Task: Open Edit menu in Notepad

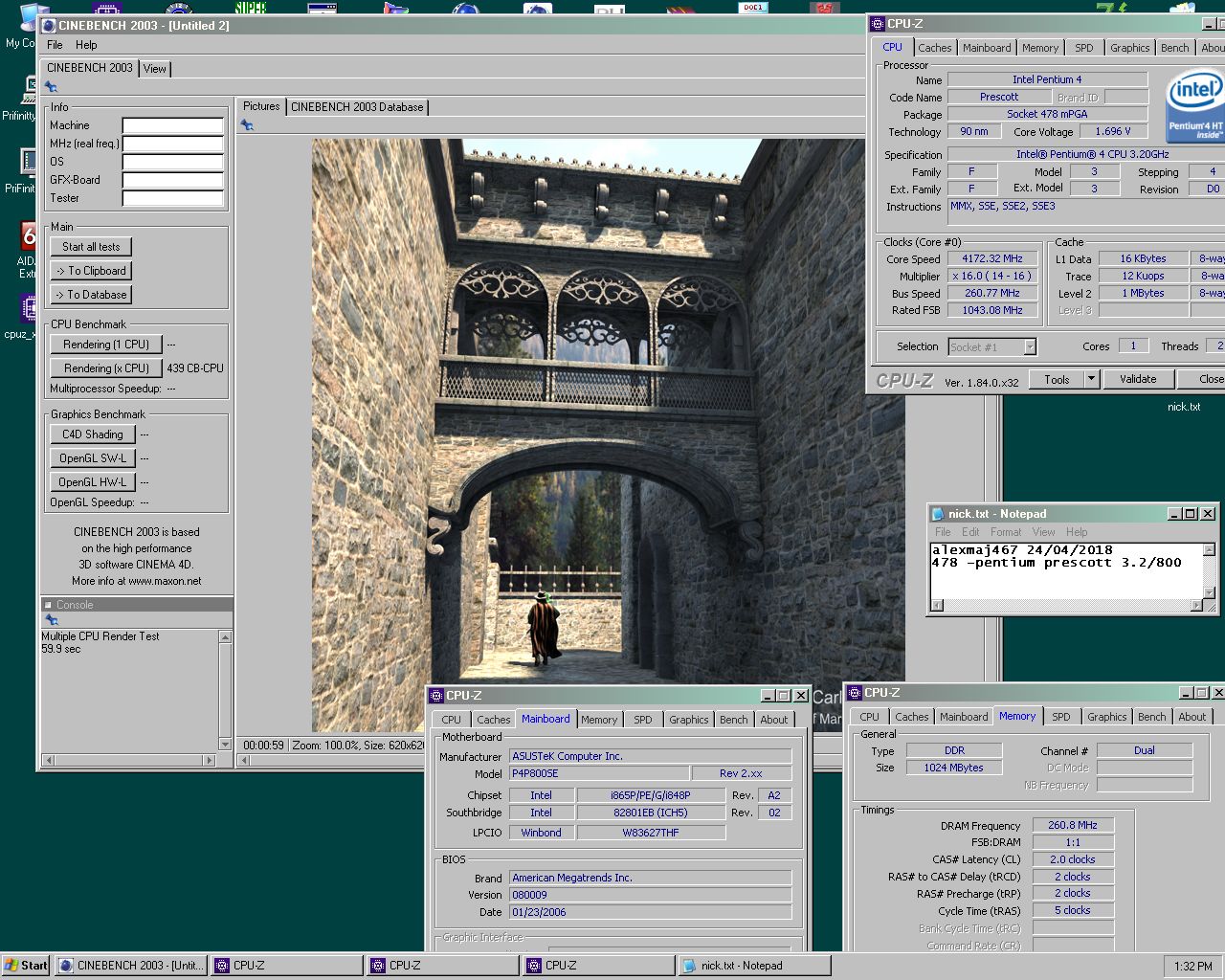Action: [970, 532]
